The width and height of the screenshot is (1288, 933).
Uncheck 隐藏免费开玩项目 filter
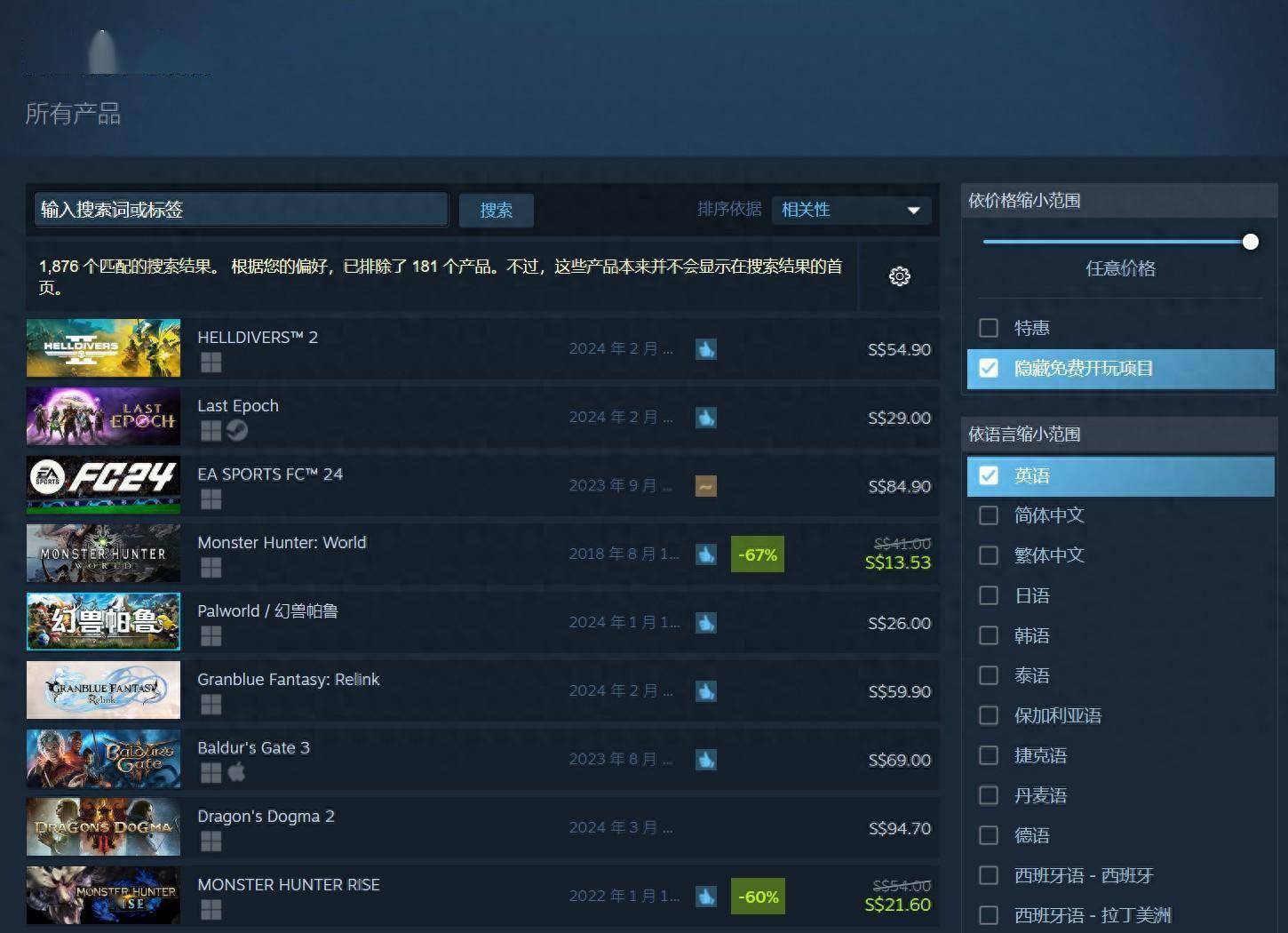tap(989, 368)
